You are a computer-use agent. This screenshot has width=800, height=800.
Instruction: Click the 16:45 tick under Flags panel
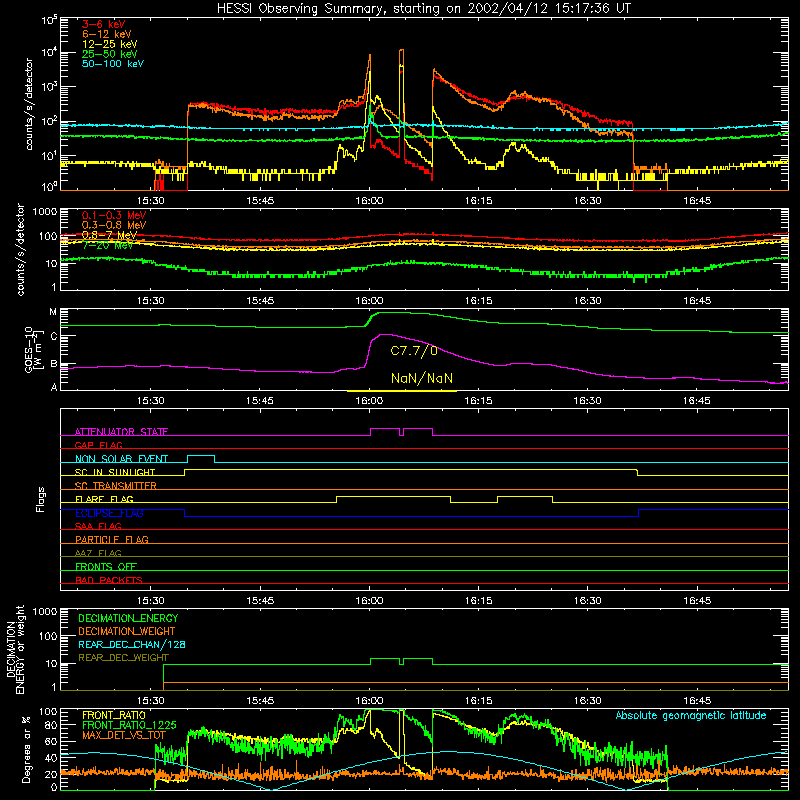click(x=696, y=601)
